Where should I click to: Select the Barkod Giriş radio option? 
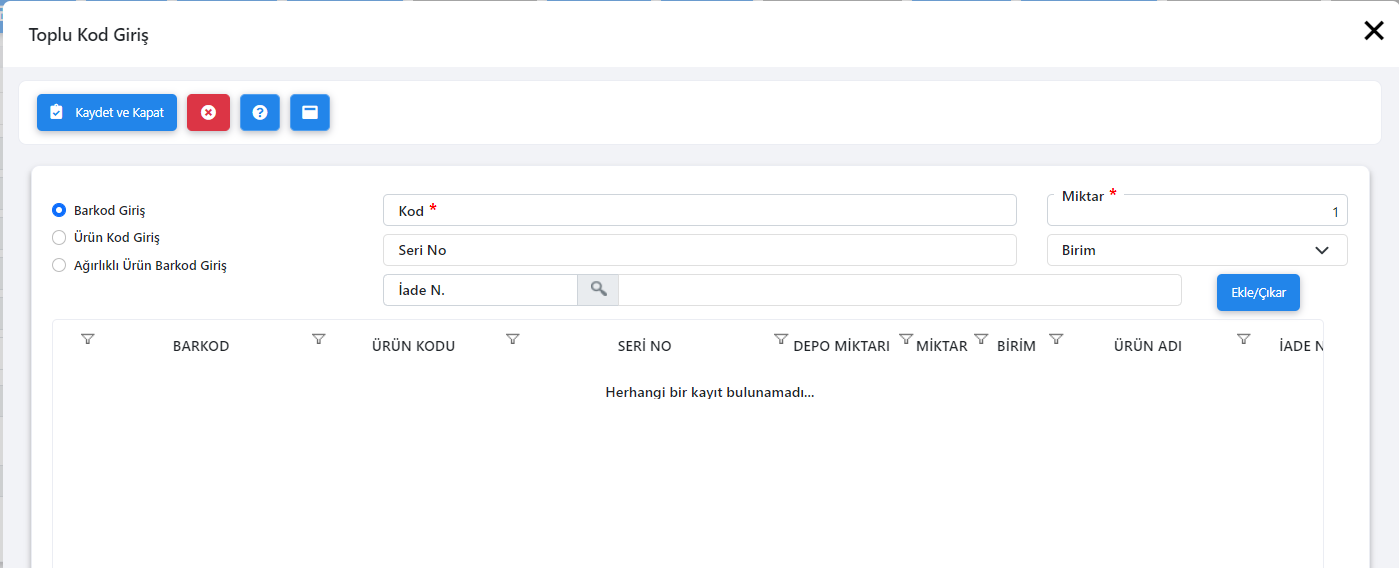click(59, 210)
